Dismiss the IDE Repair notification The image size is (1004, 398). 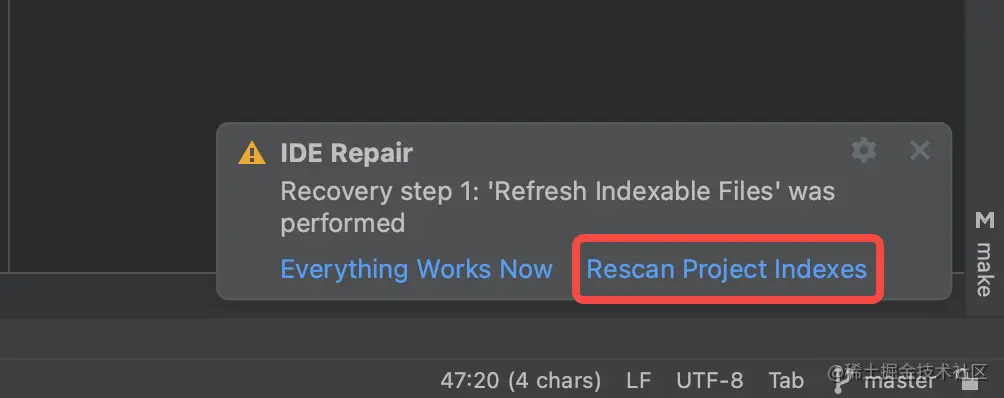coord(919,151)
